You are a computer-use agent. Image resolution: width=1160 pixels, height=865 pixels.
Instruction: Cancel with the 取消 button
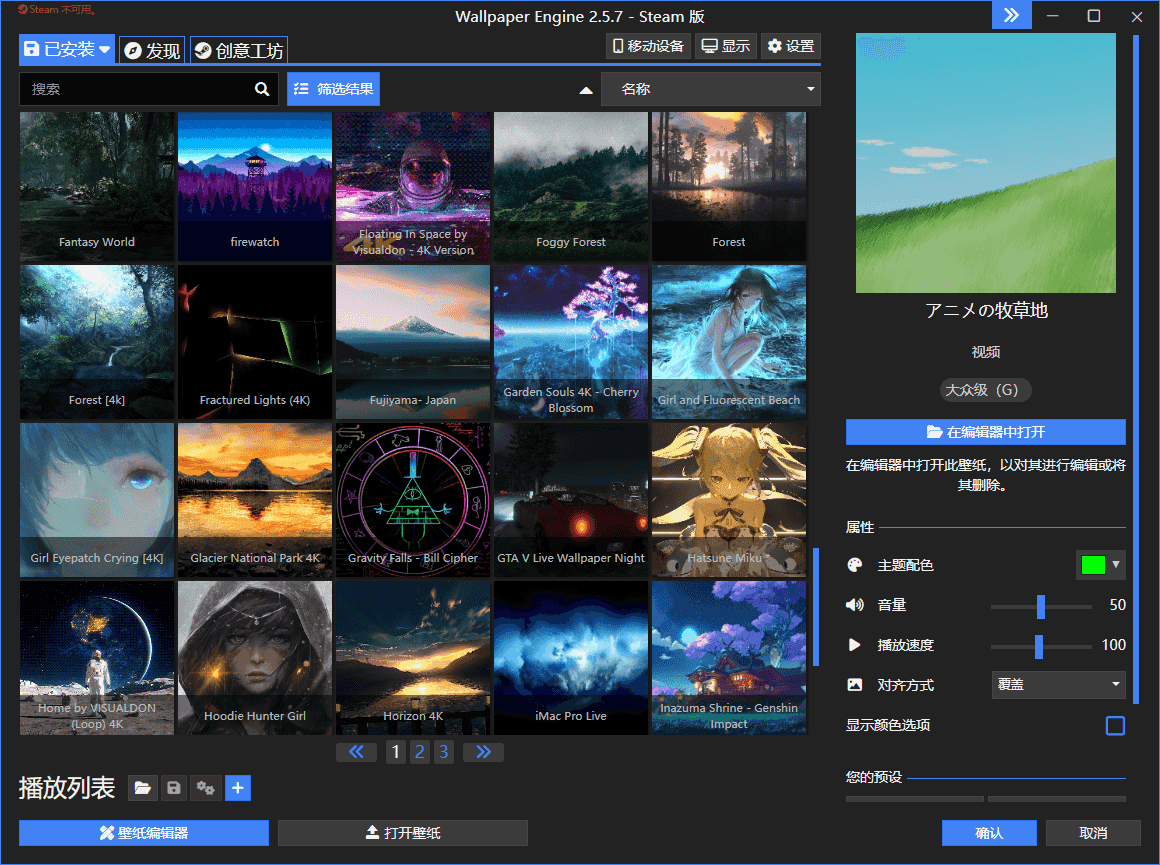coord(1093,833)
